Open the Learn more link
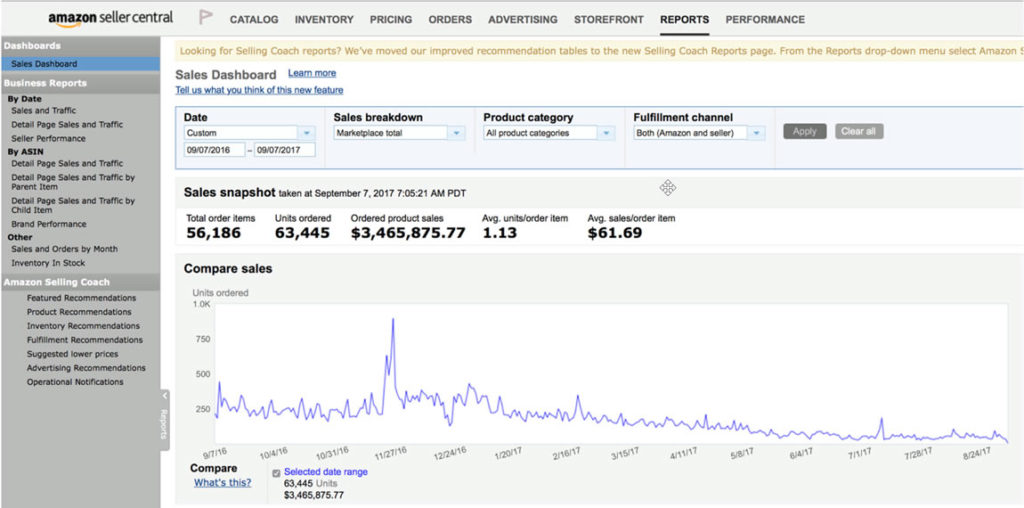1024x508 pixels. pos(312,73)
